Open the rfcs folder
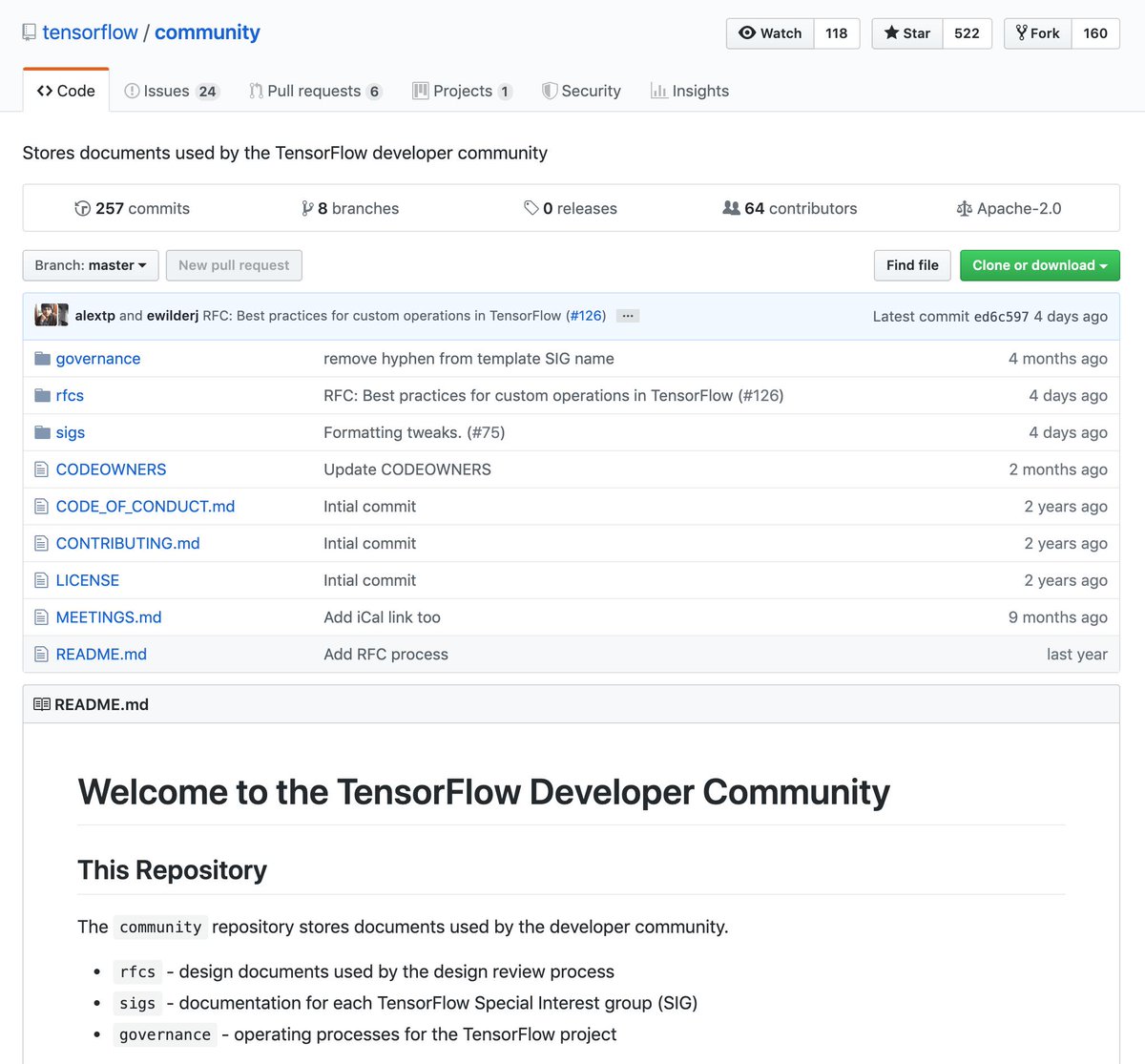The image size is (1145, 1064). tap(70, 395)
